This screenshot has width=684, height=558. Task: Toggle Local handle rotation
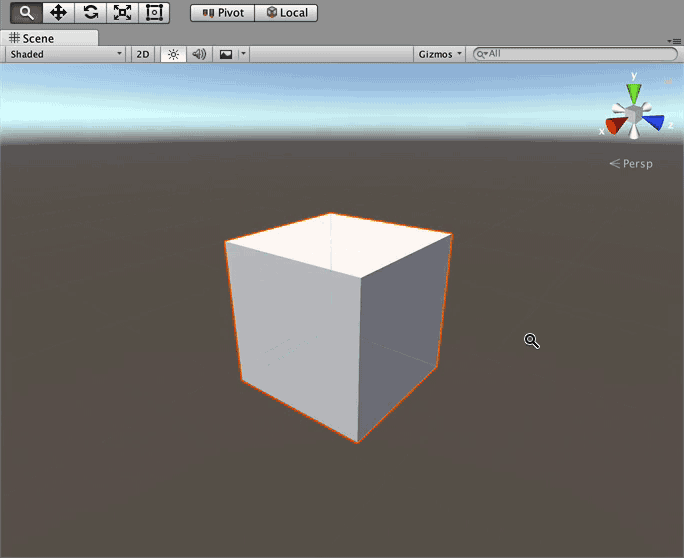click(x=286, y=13)
